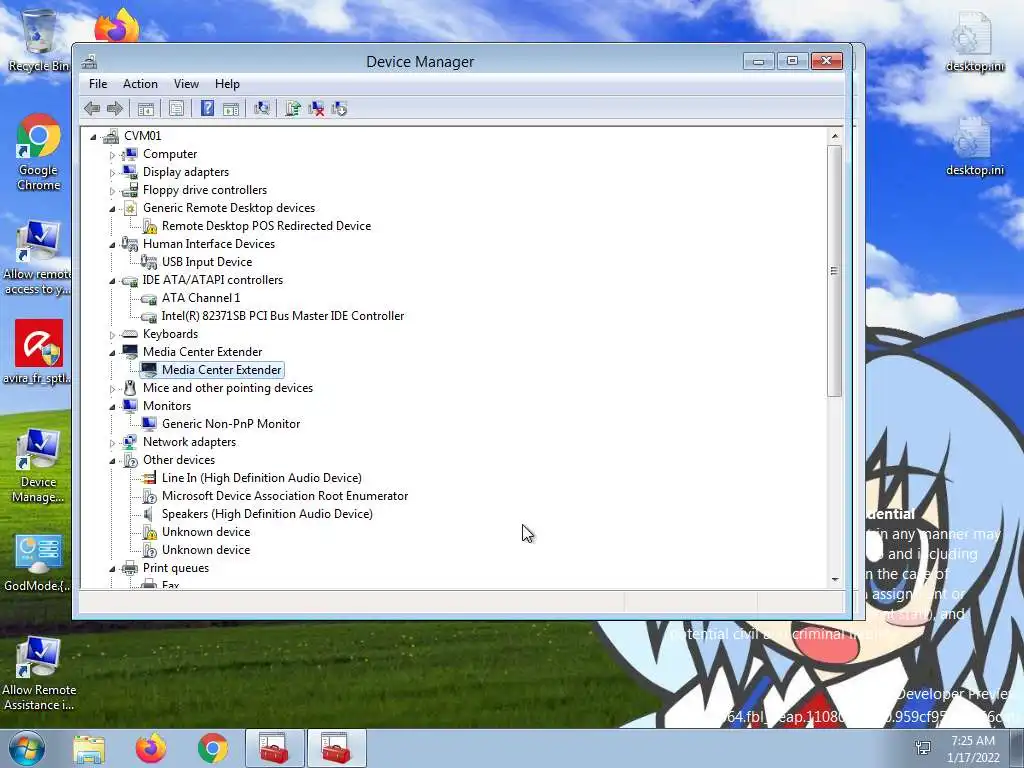Collapse the Other devices category
Image resolution: width=1024 pixels, height=768 pixels.
click(112, 461)
